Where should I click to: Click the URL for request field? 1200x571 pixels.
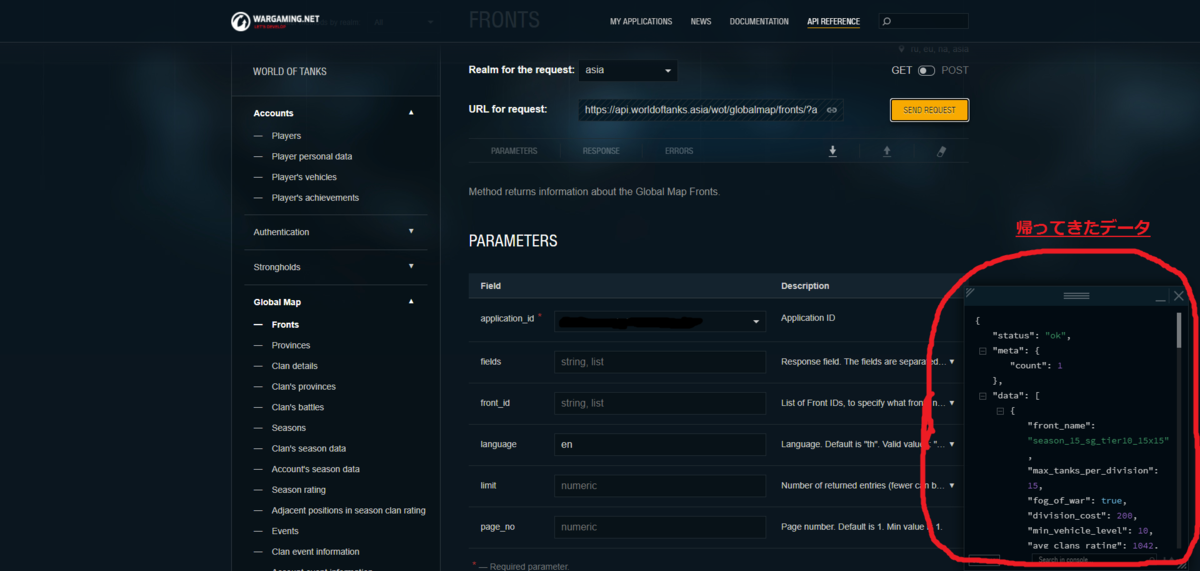[x=710, y=110]
